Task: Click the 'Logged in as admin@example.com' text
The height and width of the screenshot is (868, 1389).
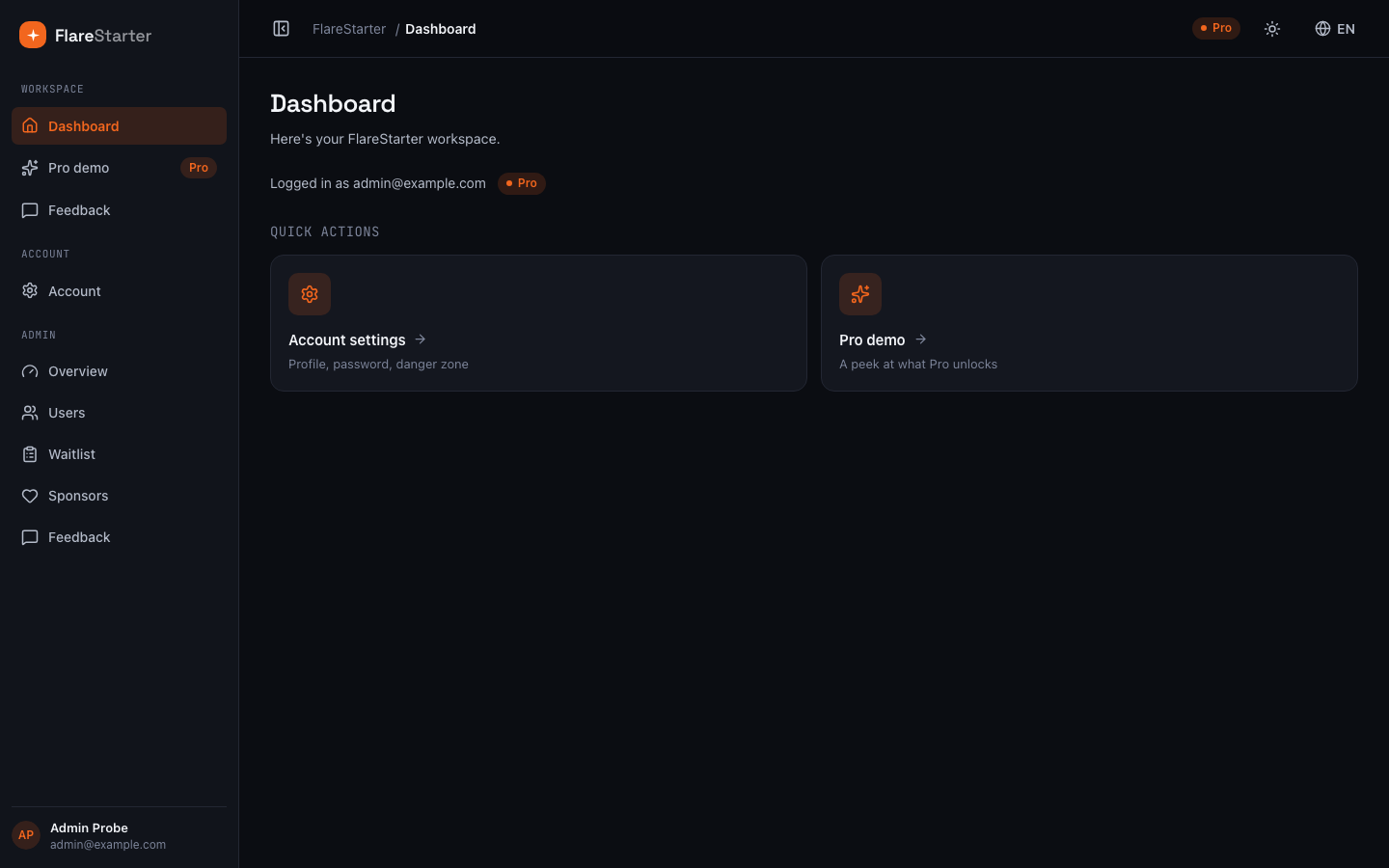Action: [x=378, y=183]
